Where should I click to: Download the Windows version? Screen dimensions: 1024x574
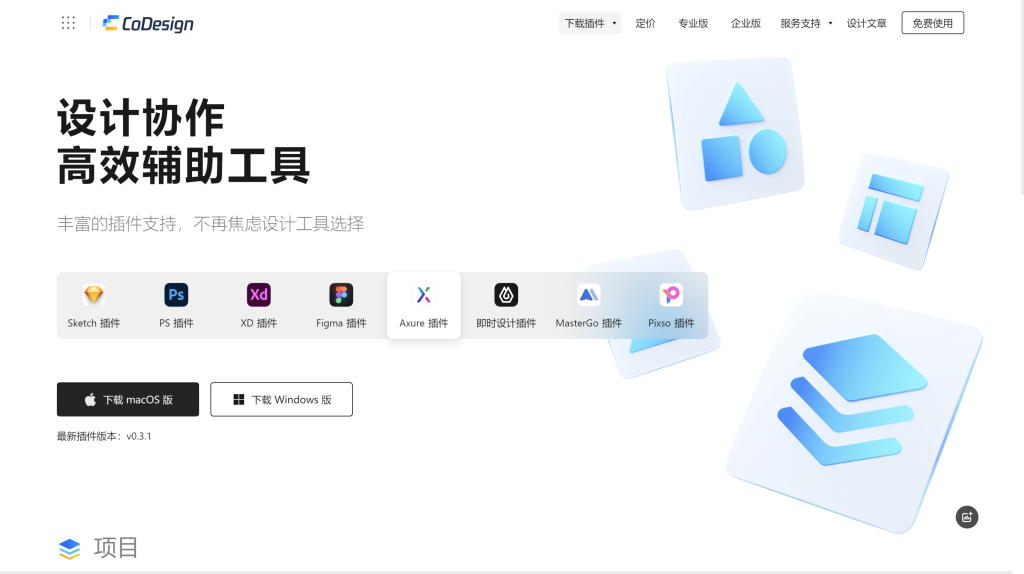pyautogui.click(x=281, y=399)
